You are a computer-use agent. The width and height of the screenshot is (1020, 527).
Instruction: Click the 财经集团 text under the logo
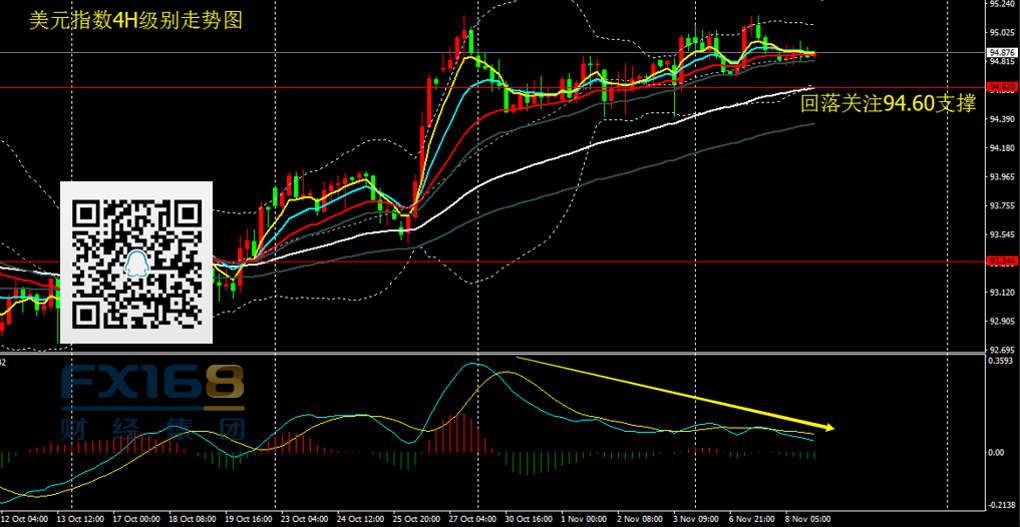point(152,431)
